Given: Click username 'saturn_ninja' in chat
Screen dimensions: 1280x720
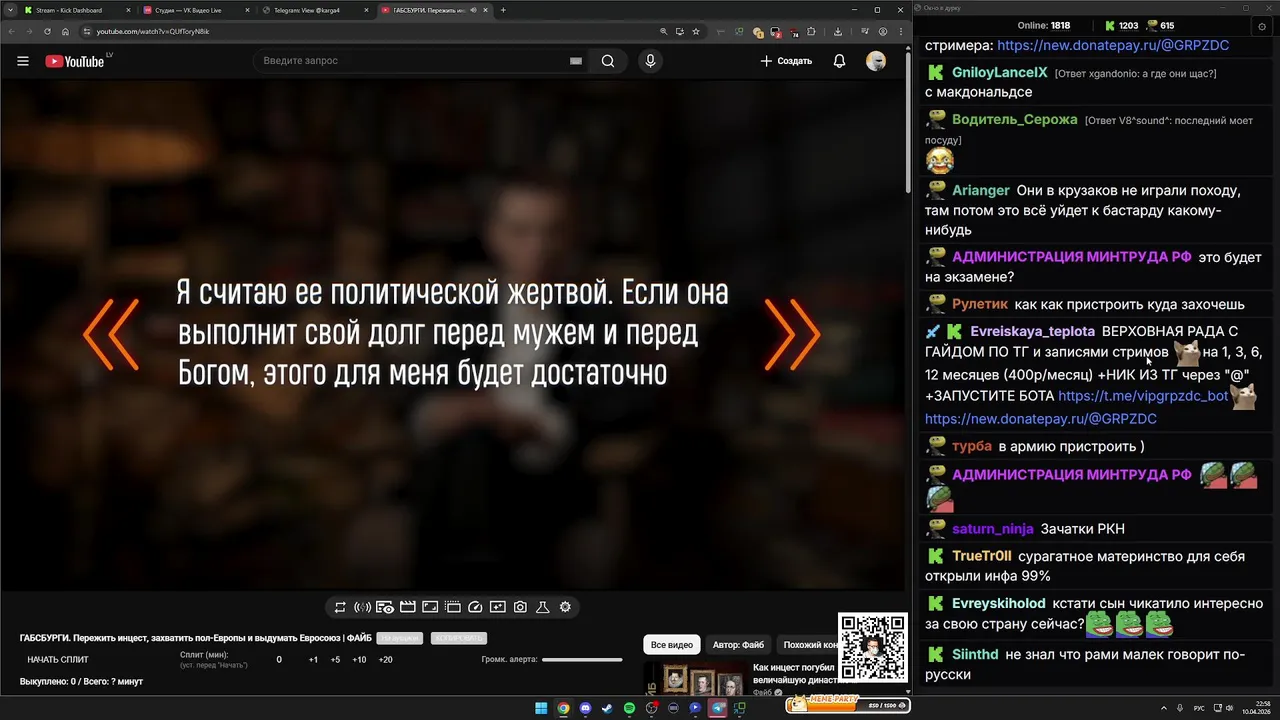Looking at the screenshot, I should tap(993, 528).
